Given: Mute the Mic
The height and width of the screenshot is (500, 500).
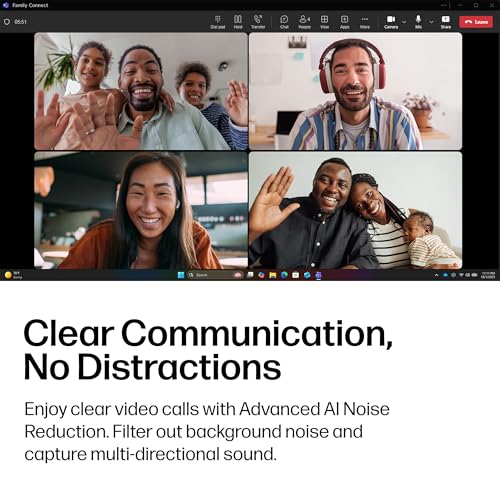Looking at the screenshot, I should 418,22.
